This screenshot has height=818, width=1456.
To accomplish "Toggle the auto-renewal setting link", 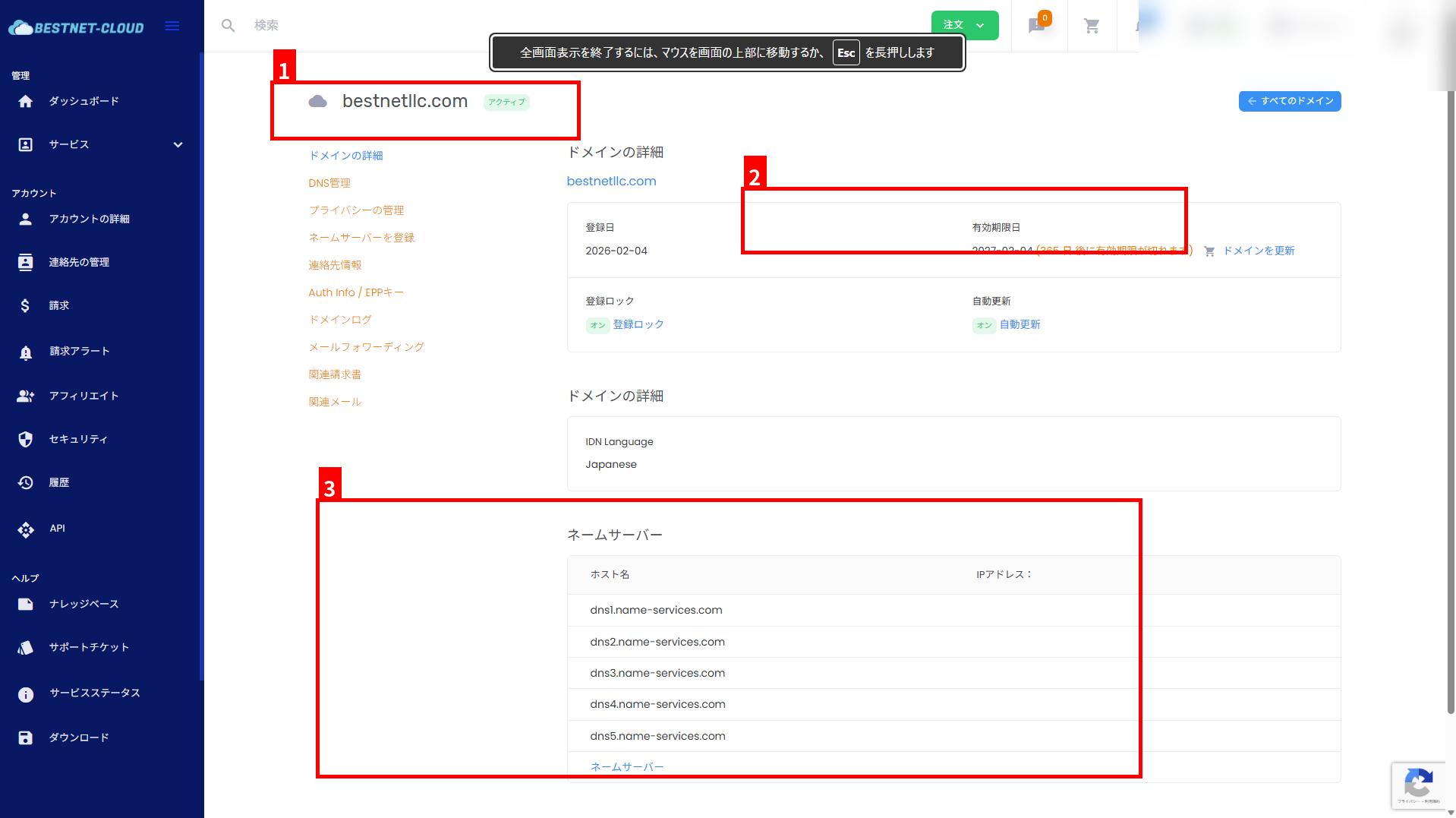I will click(1020, 324).
